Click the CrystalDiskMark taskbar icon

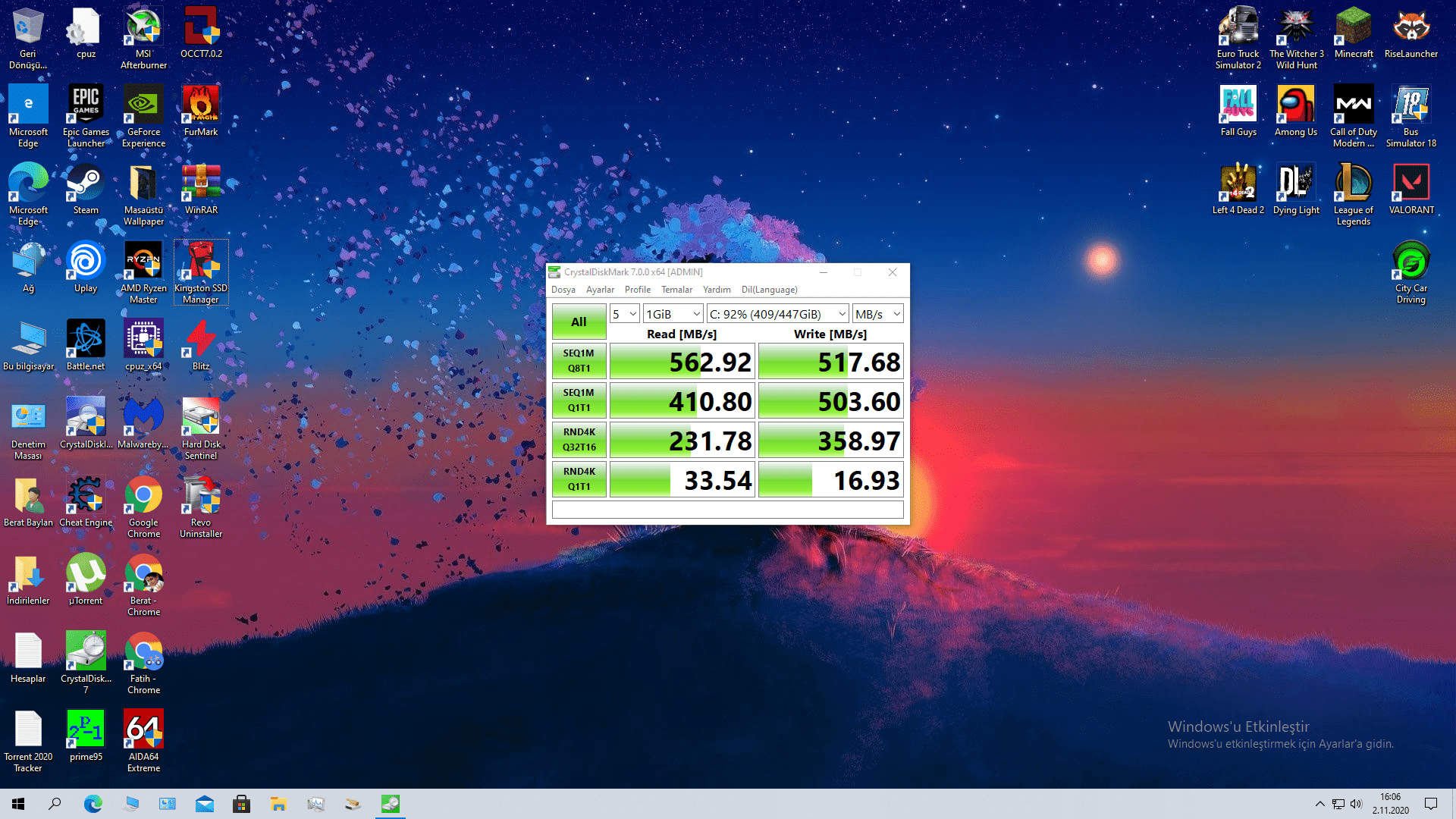click(x=391, y=804)
